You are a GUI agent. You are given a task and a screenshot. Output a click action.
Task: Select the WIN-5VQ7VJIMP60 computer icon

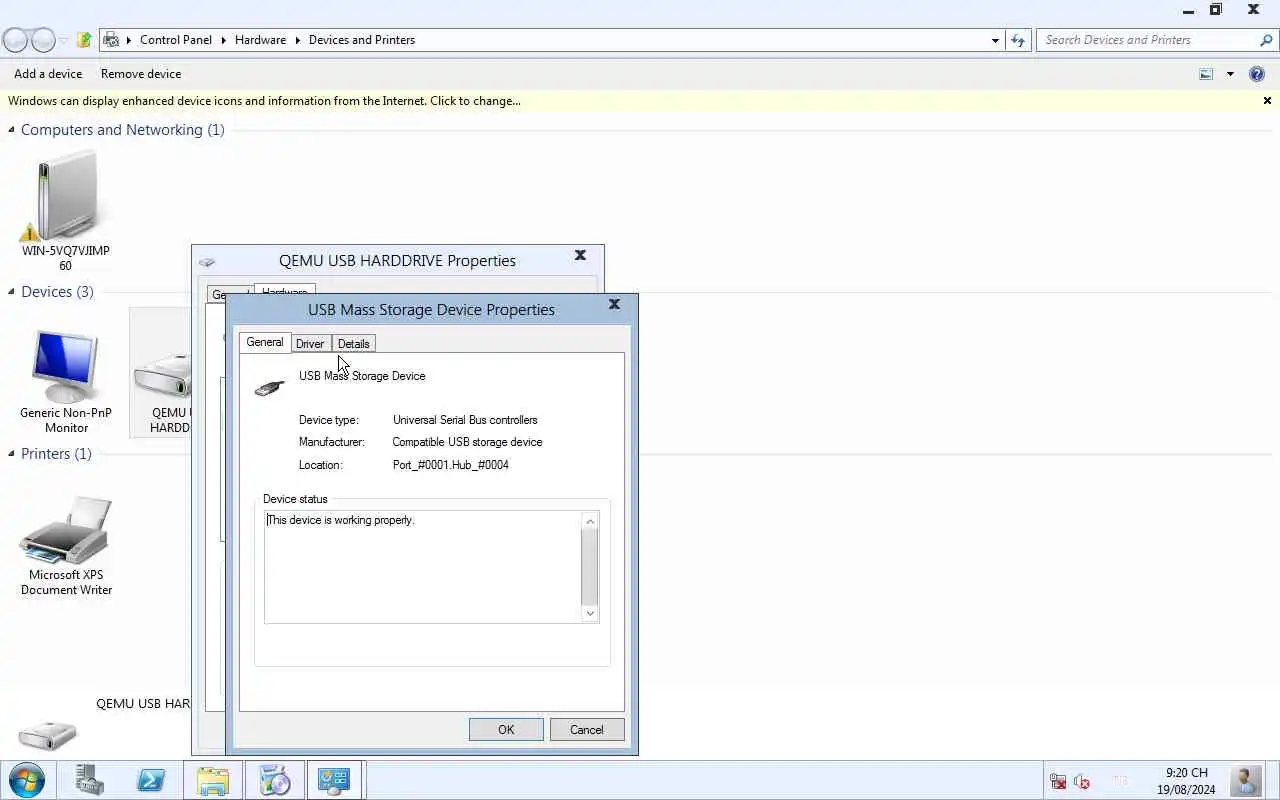(x=66, y=211)
